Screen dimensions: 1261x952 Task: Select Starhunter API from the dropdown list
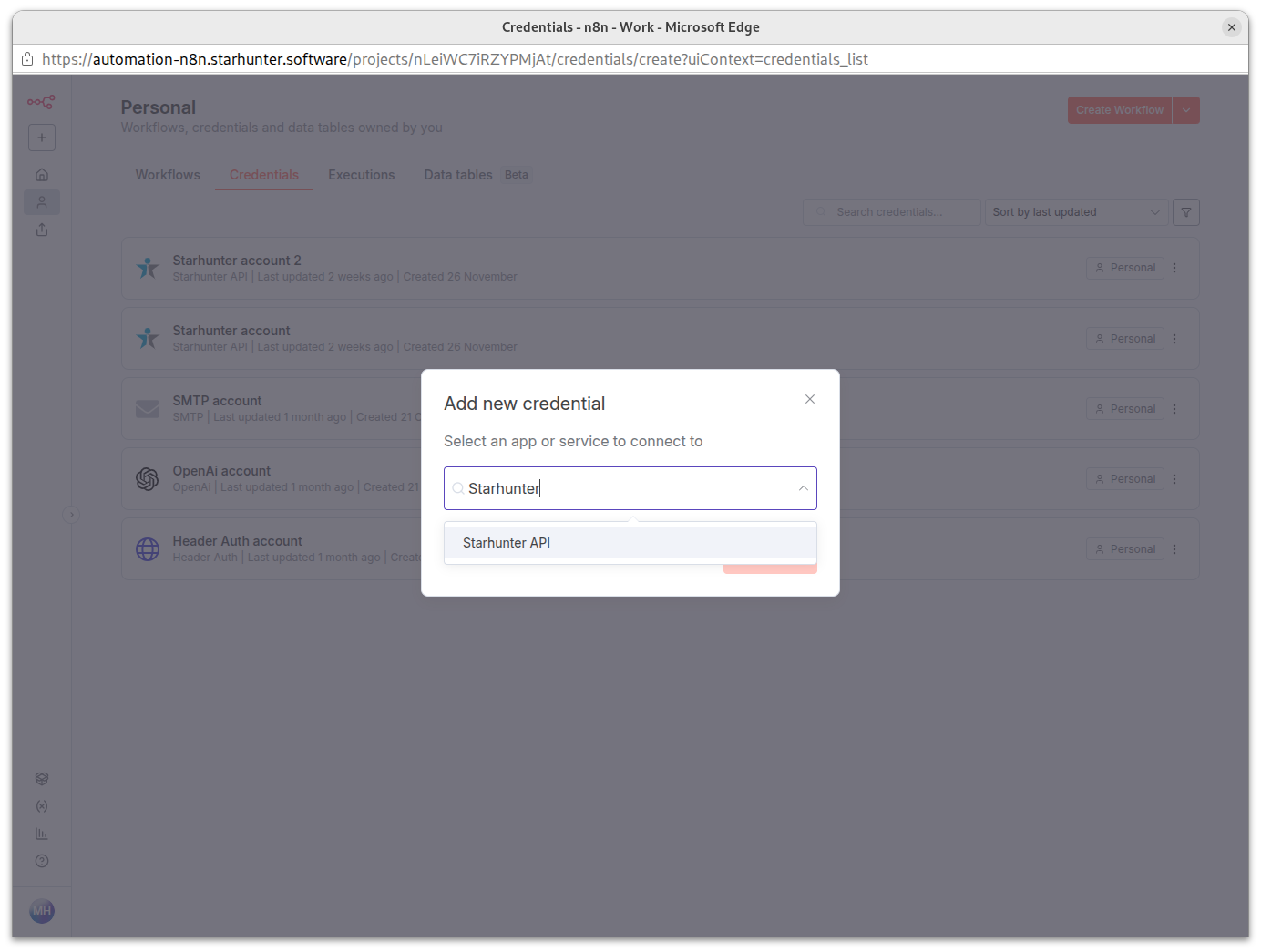pos(630,543)
